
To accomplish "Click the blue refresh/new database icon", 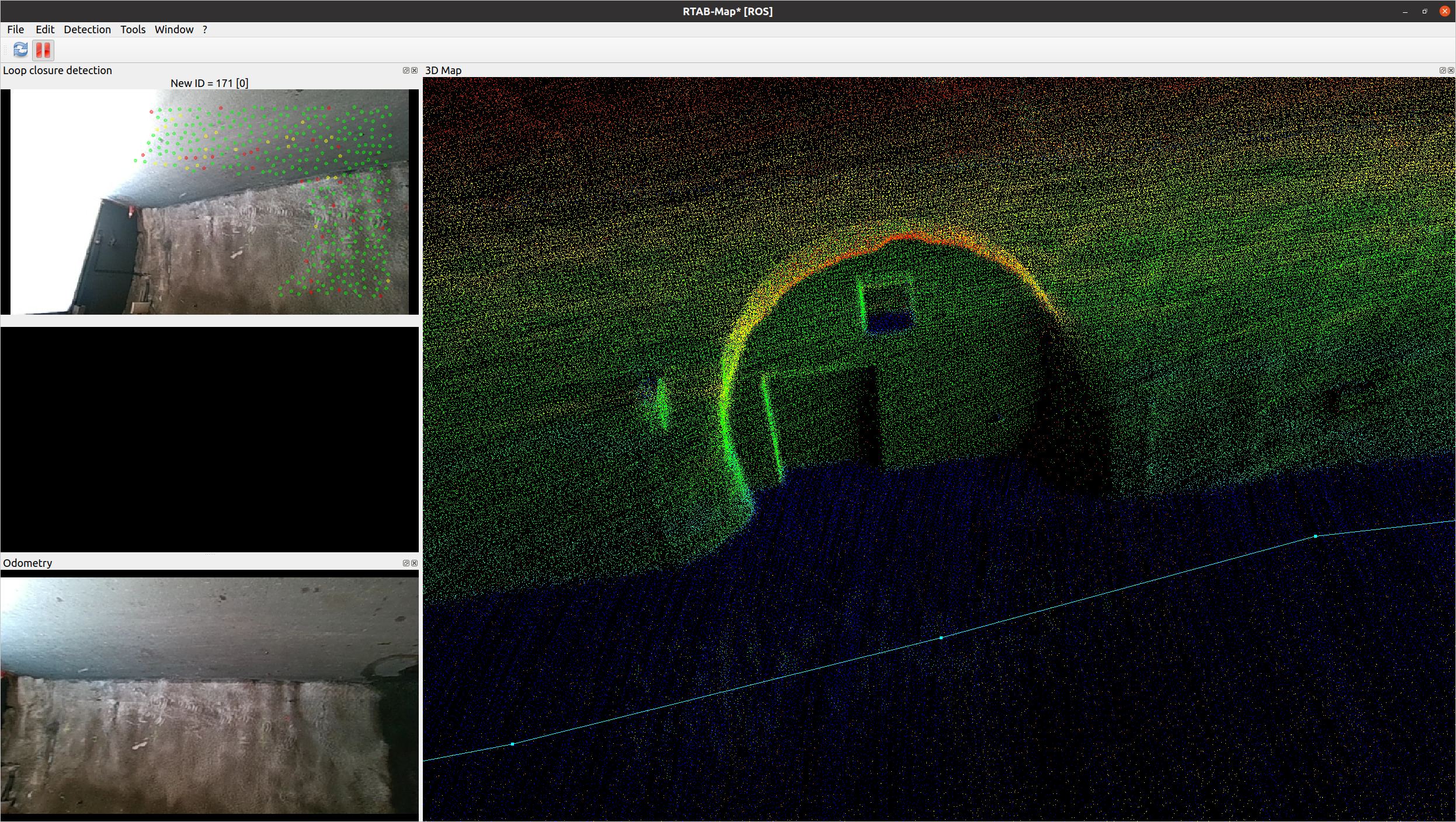I will [x=20, y=50].
